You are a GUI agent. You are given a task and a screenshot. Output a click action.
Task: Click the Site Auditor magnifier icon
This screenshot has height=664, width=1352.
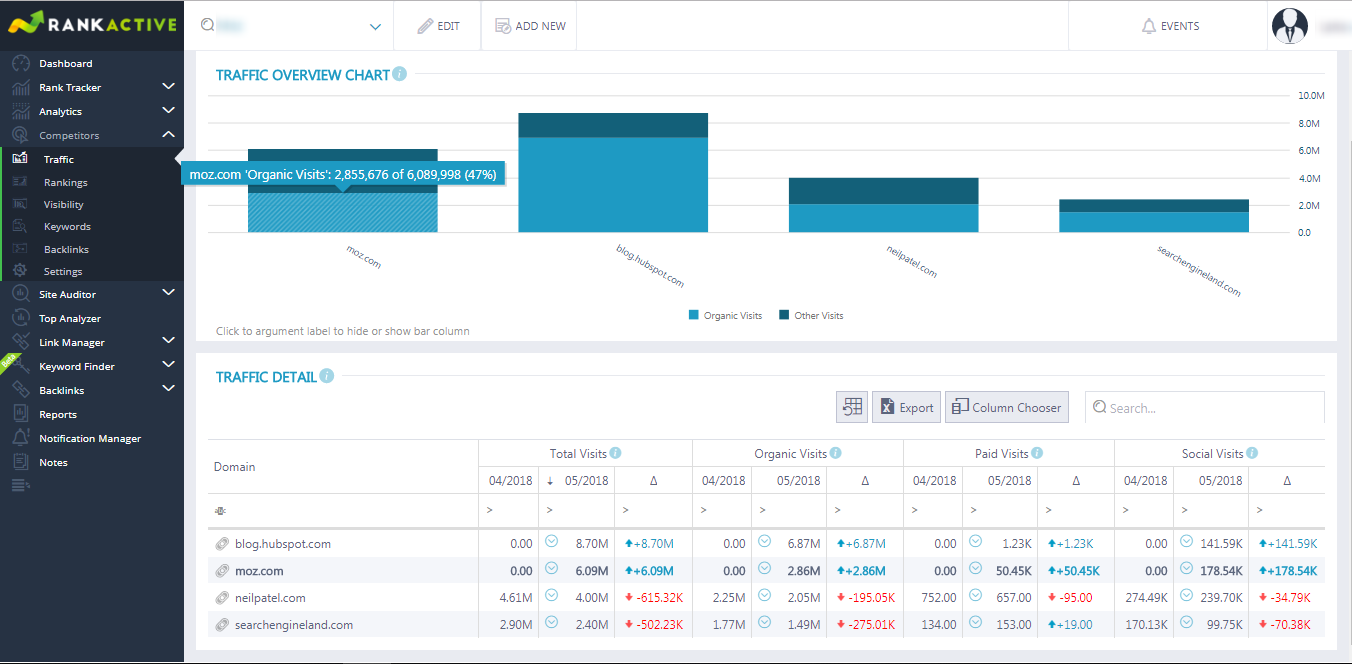[21, 294]
